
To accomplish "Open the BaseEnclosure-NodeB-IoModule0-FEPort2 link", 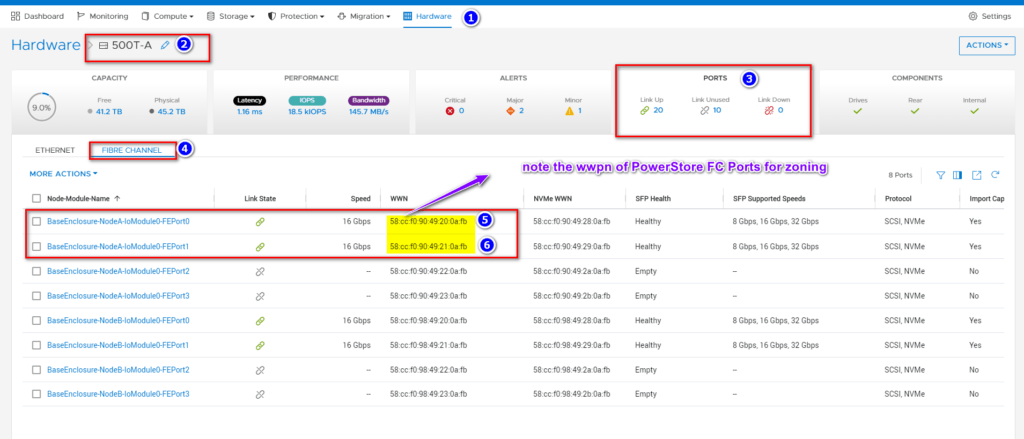I will 118,370.
